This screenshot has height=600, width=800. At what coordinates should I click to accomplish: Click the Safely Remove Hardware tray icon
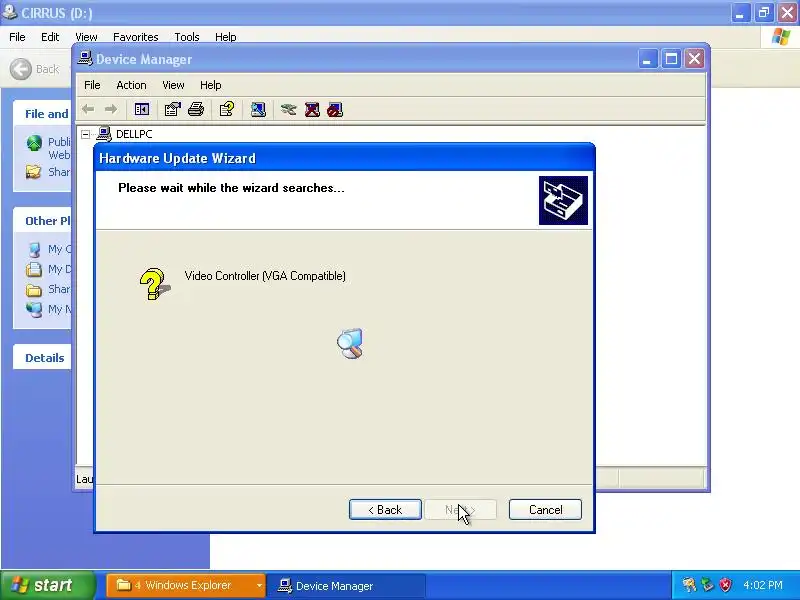coord(707,585)
